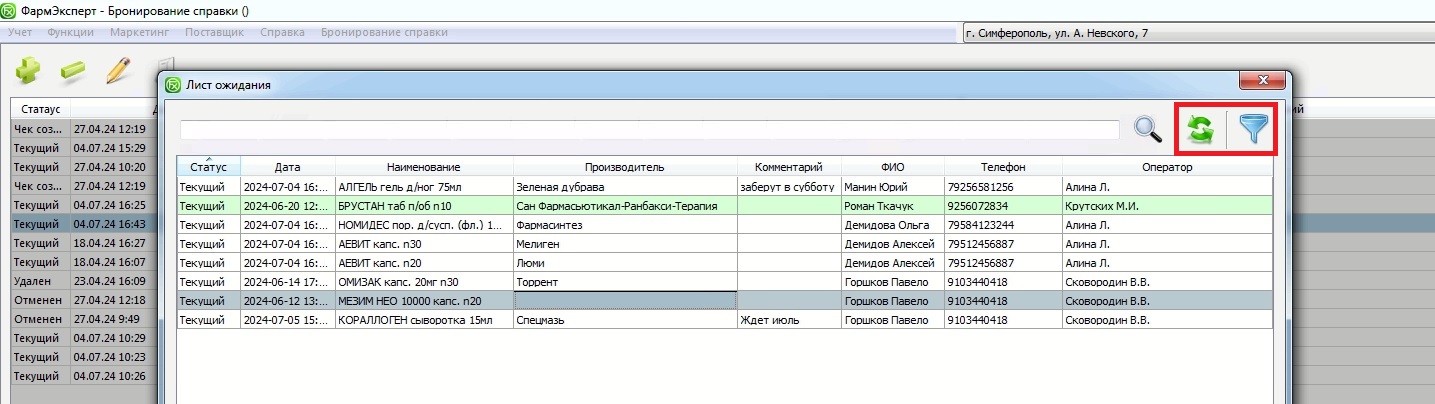Click the magnifying glass search icon

coord(1148,130)
